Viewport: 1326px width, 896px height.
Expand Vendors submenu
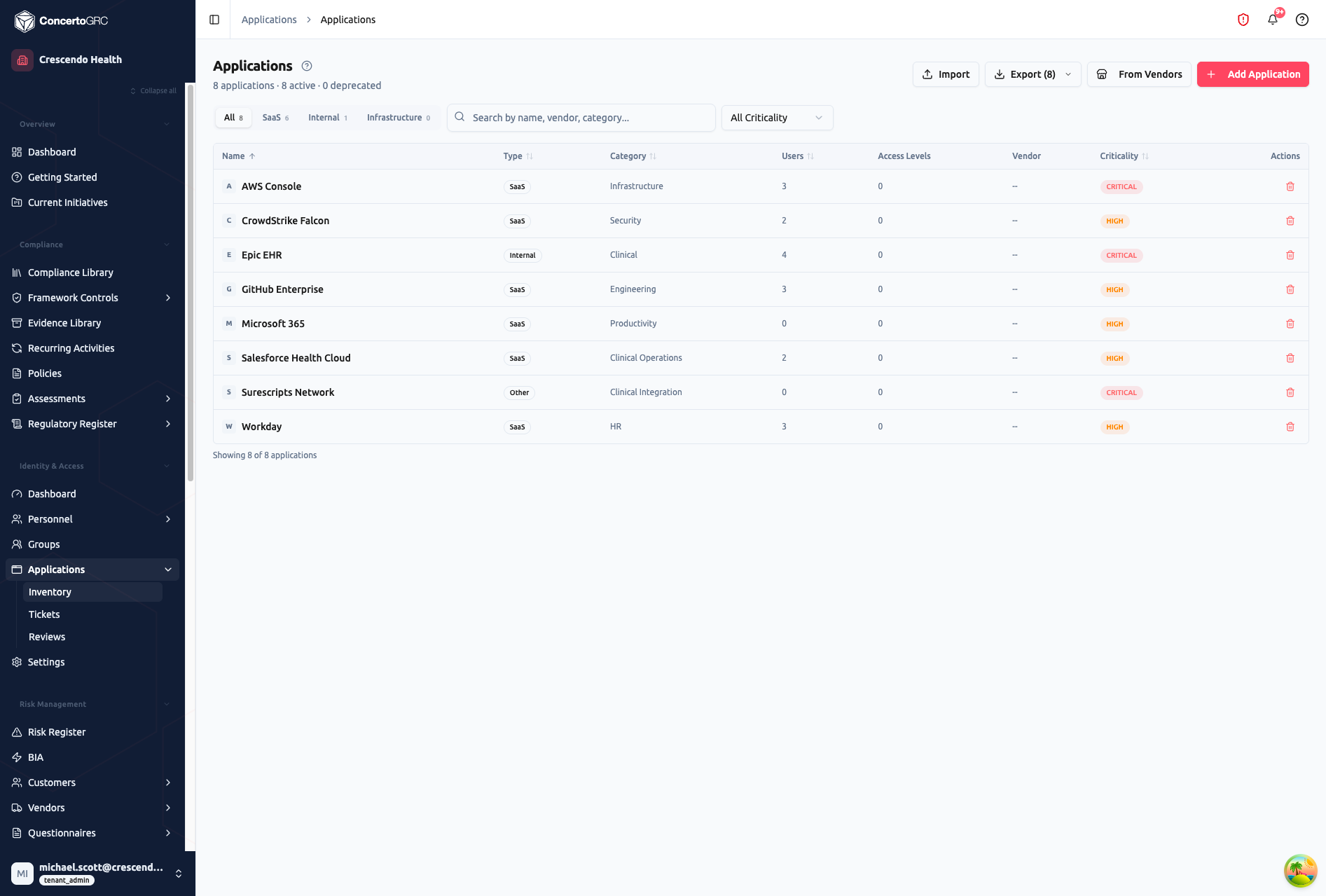pyautogui.click(x=168, y=808)
